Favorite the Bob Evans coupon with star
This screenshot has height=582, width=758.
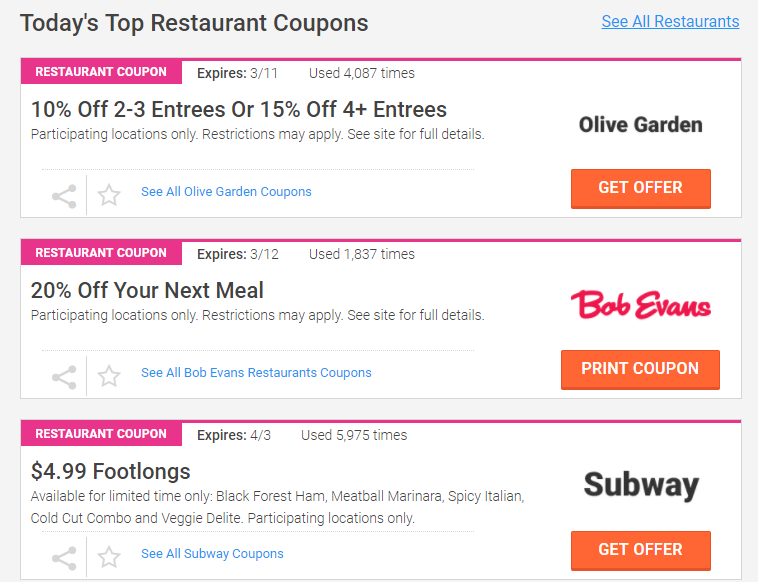pos(109,376)
